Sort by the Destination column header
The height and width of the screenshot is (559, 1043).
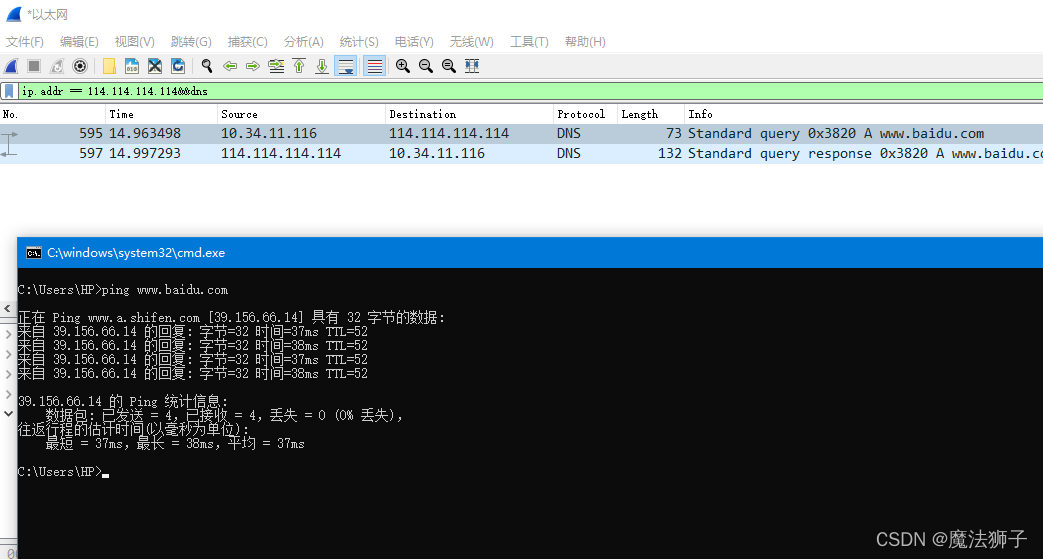pyautogui.click(x=469, y=114)
